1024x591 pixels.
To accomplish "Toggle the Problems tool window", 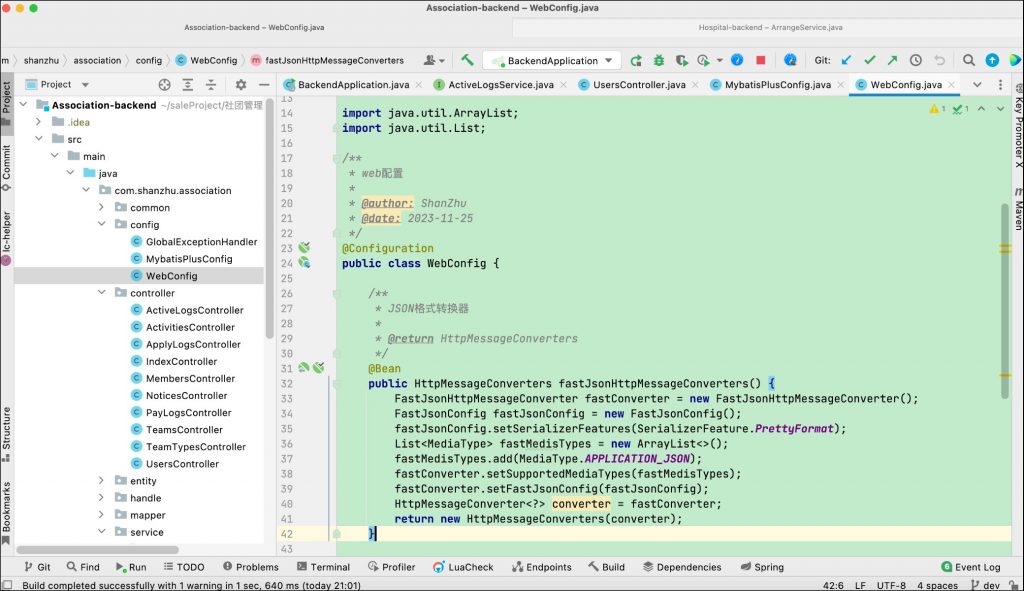I will coord(249,567).
